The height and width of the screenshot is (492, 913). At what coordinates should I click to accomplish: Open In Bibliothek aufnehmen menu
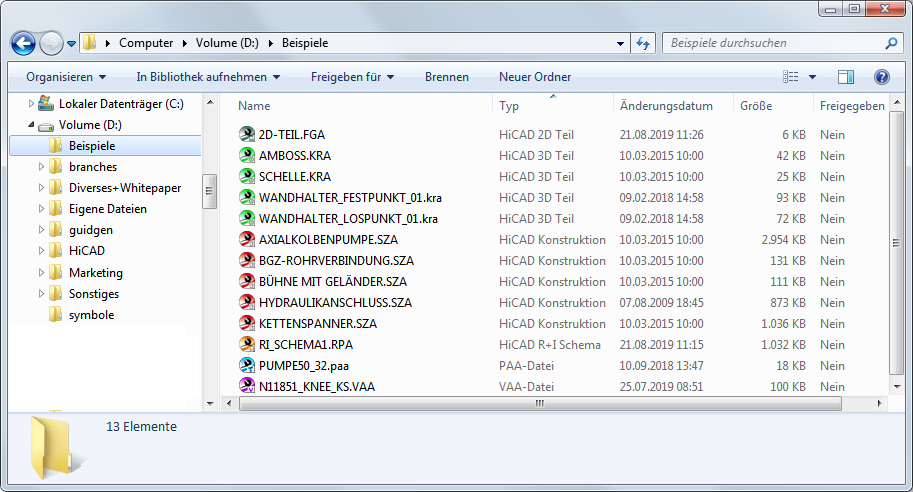click(x=208, y=77)
